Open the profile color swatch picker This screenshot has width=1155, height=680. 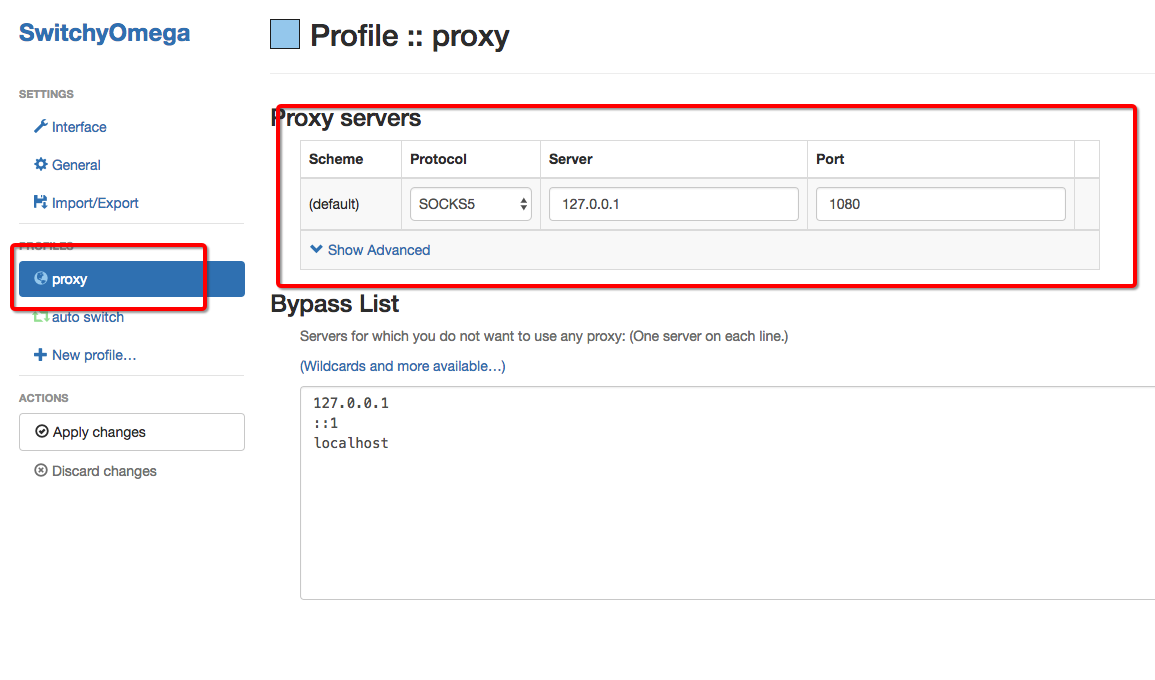pos(285,34)
